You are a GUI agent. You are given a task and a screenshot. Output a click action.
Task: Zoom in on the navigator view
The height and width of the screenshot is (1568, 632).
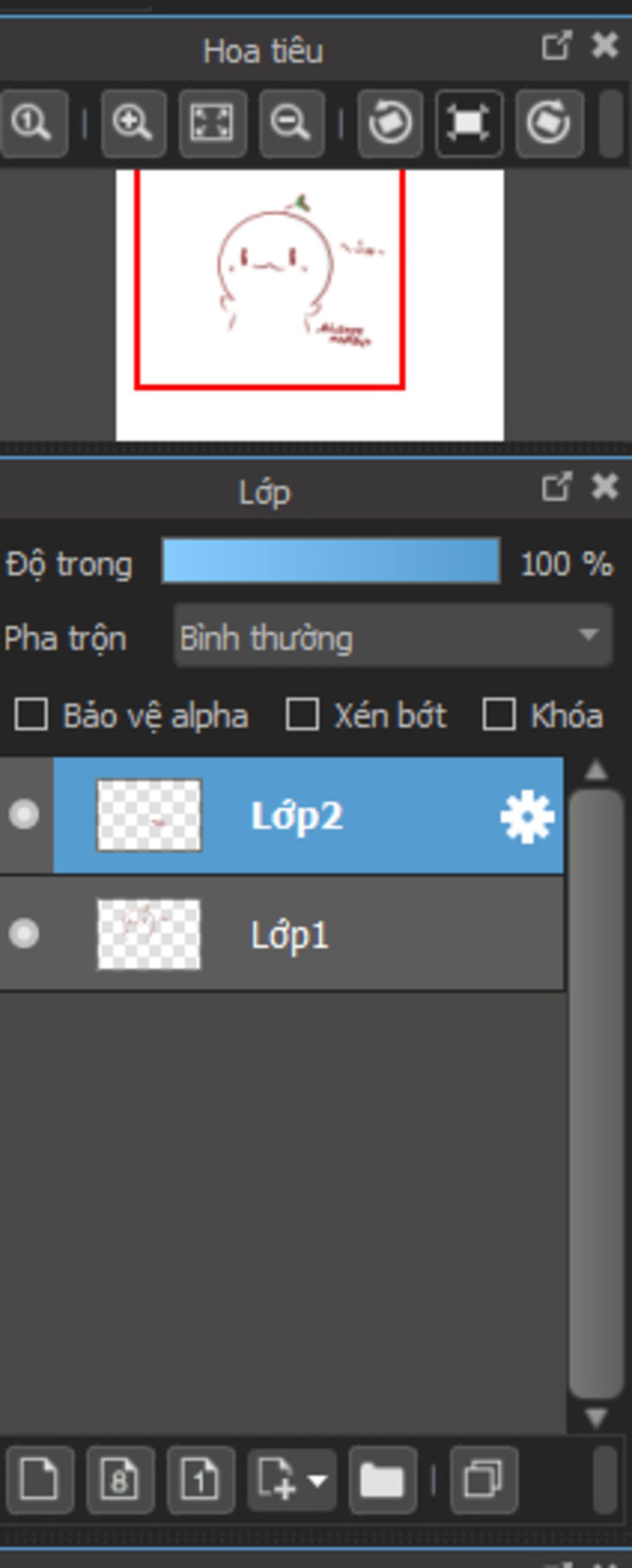click(133, 123)
